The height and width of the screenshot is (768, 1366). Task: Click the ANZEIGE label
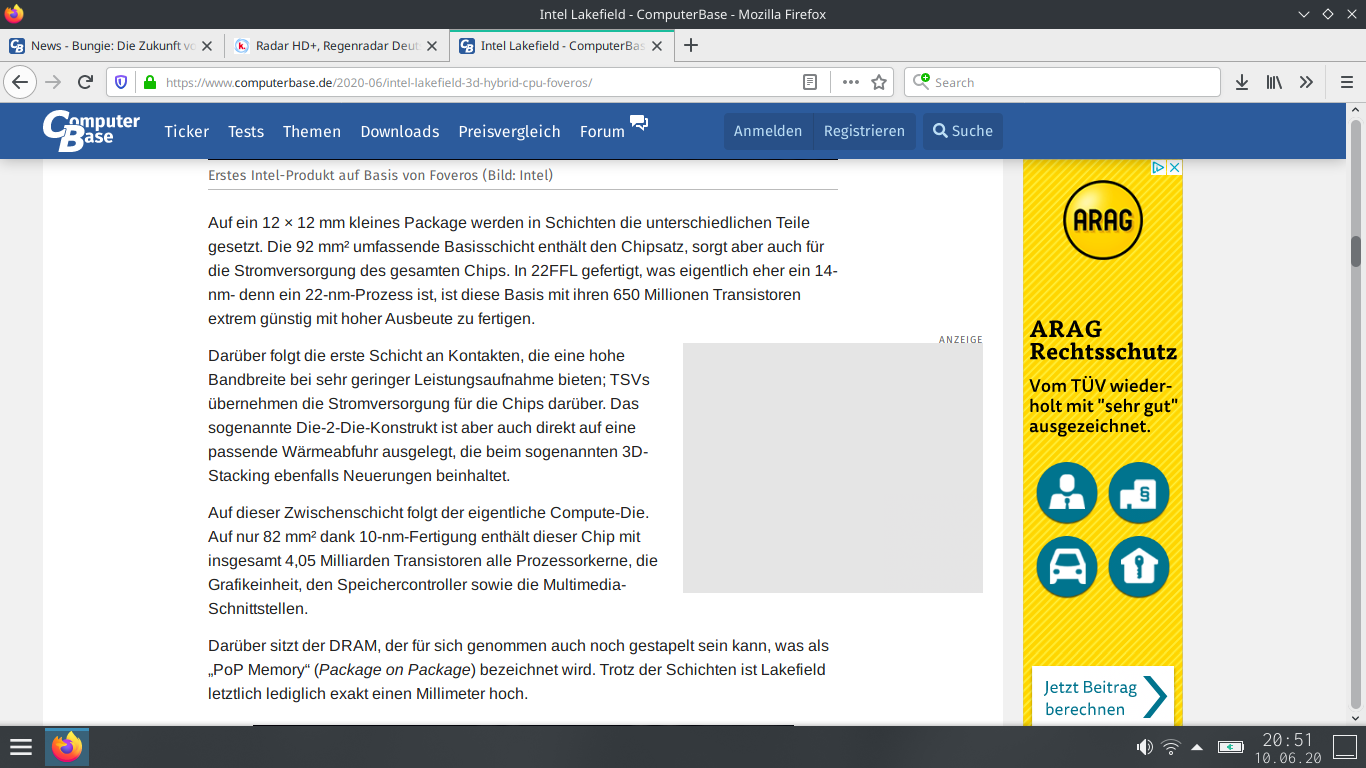click(961, 340)
